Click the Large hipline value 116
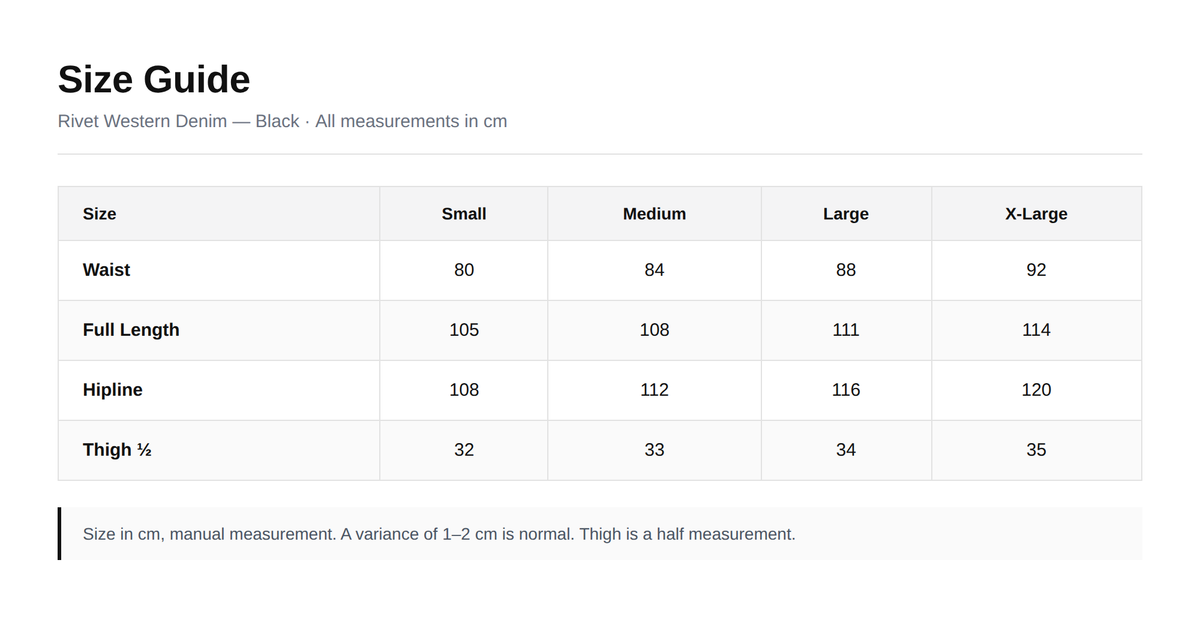Image resolution: width=1200 pixels, height=632 pixels. tap(846, 390)
